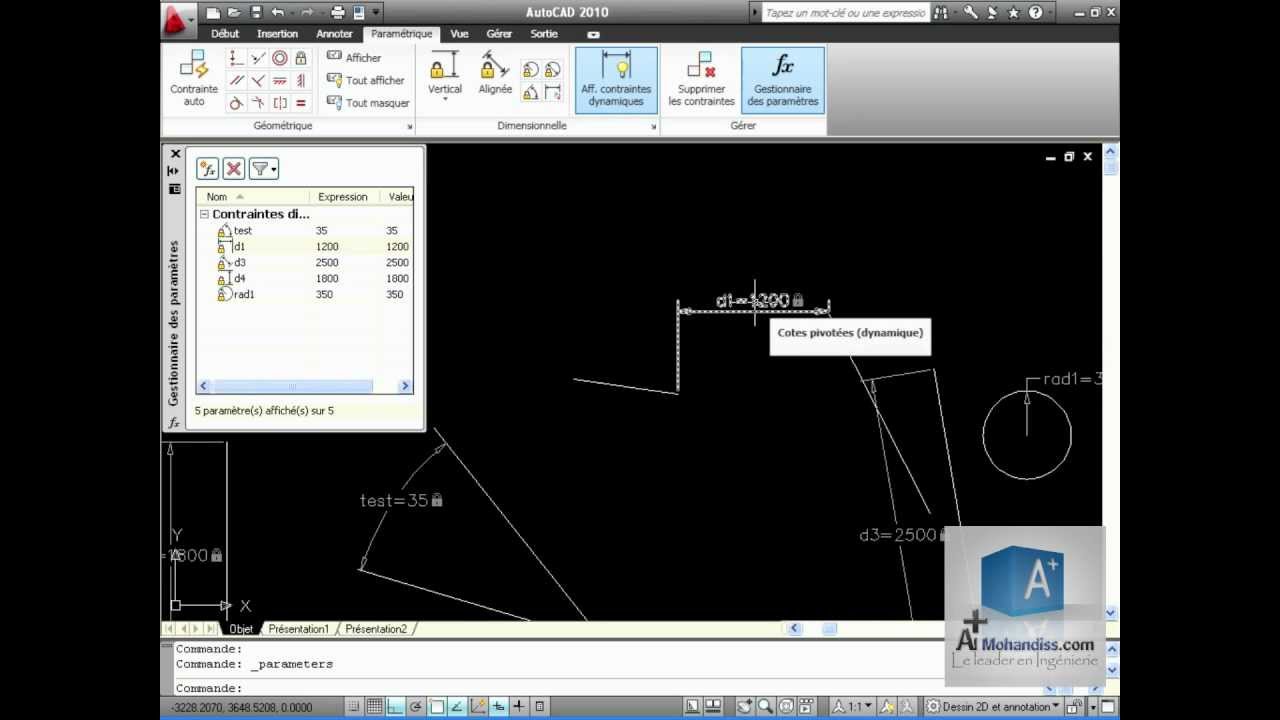
Task: Select the Parallel constraint icon
Action: pyautogui.click(x=236, y=80)
